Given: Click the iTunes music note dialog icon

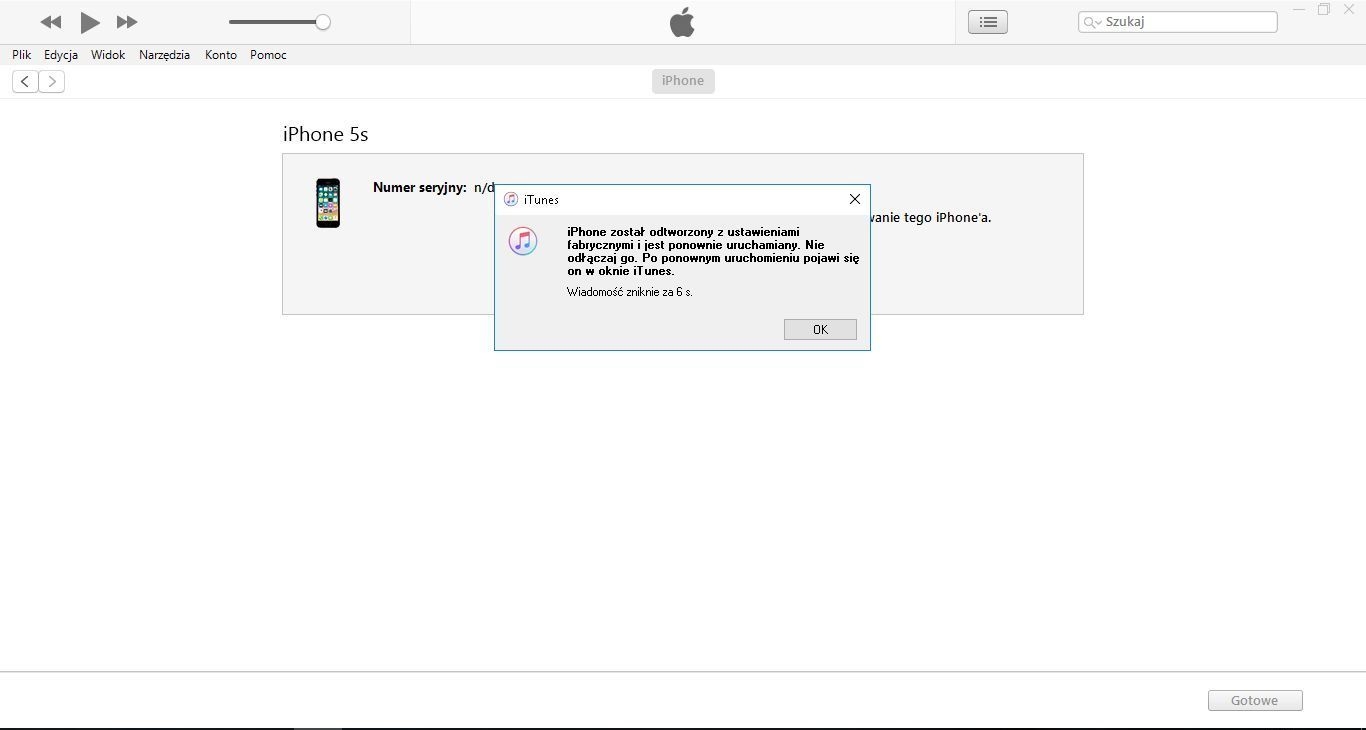Looking at the screenshot, I should click(x=523, y=241).
